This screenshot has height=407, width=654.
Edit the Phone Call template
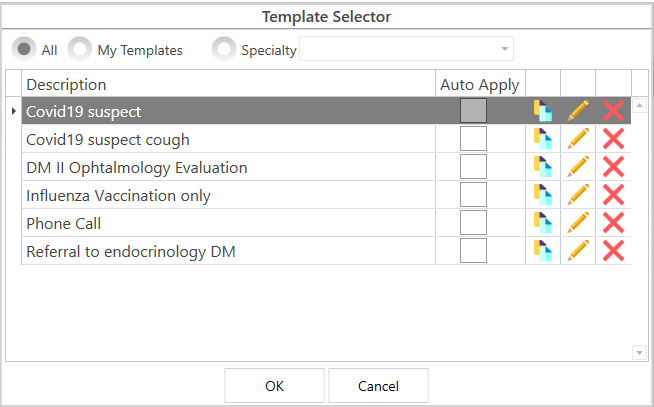(578, 223)
